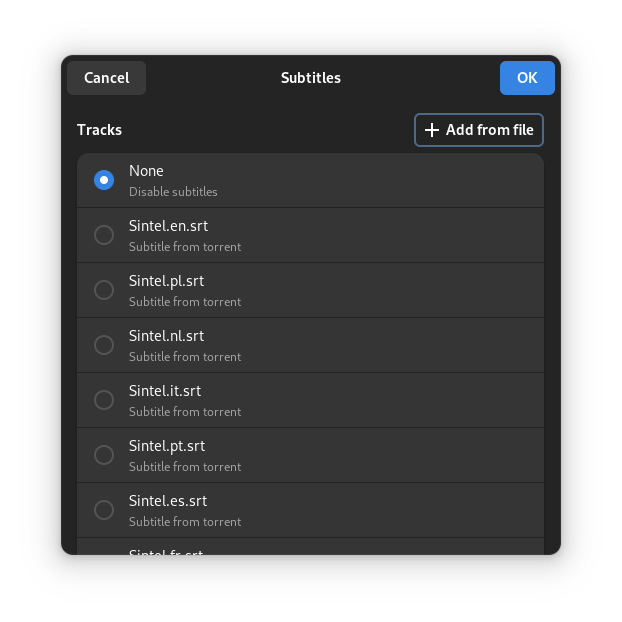The height and width of the screenshot is (622, 622).
Task: Switch to the Sintel.es.srt radio button
Action: [104, 510]
